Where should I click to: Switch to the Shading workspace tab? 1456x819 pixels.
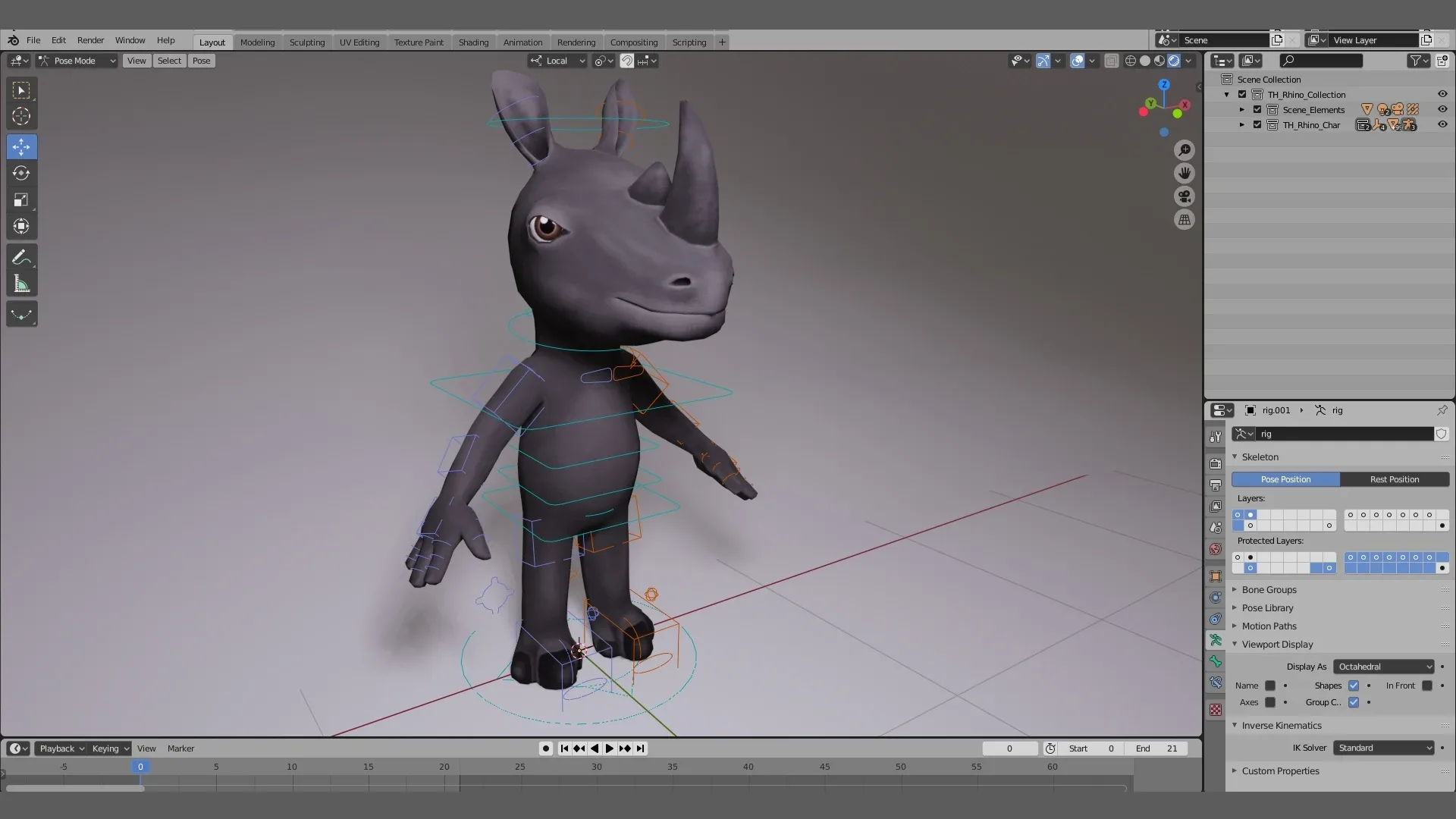tap(473, 42)
